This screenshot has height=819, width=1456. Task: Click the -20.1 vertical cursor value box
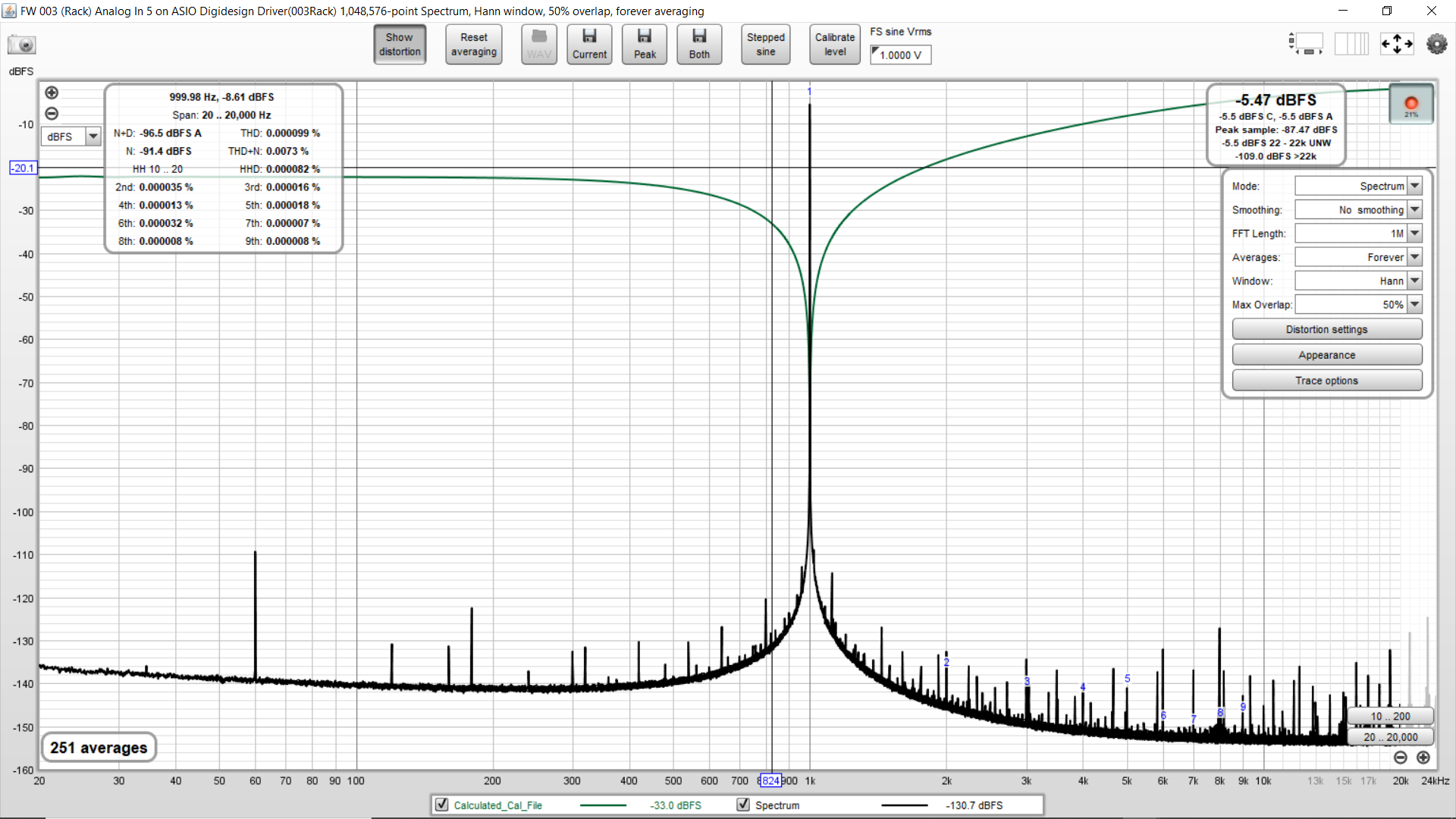(x=23, y=168)
